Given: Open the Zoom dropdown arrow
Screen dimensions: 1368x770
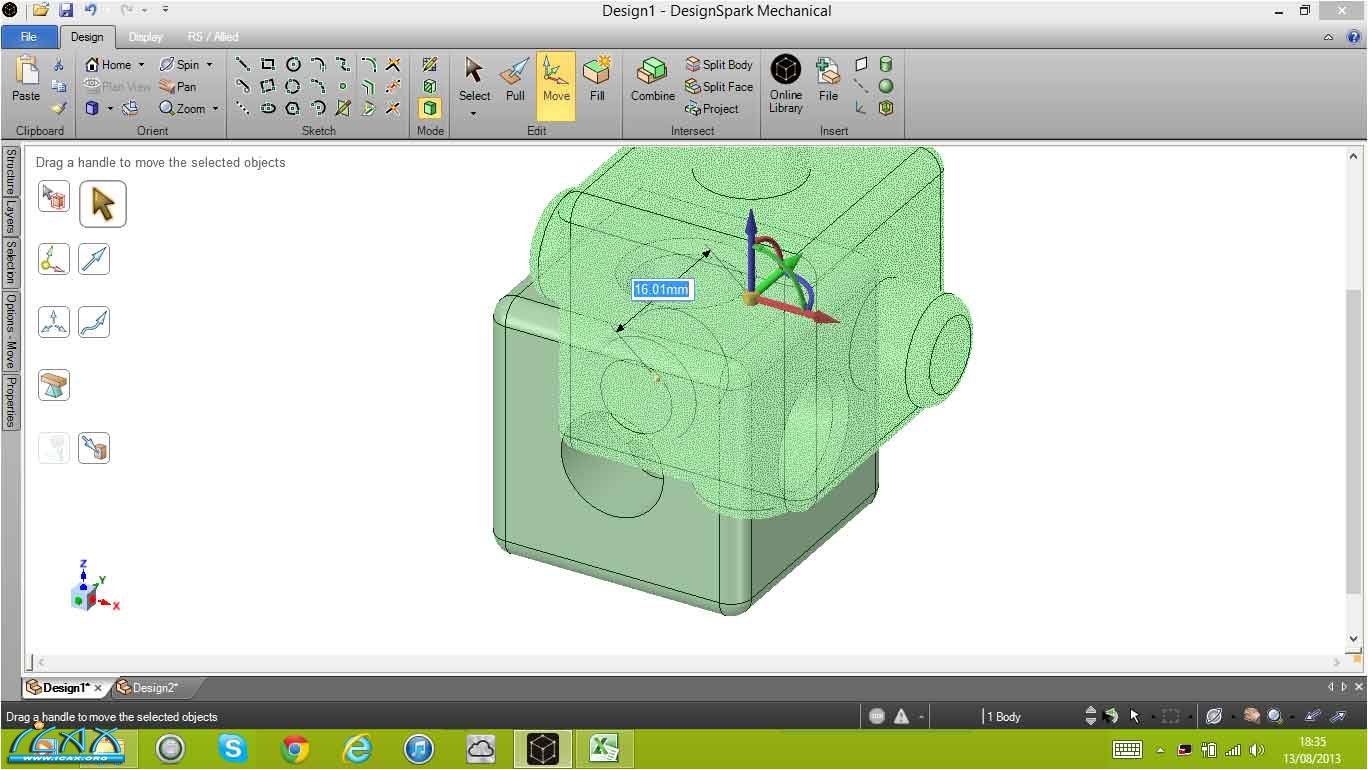Looking at the screenshot, I should 215,109.
